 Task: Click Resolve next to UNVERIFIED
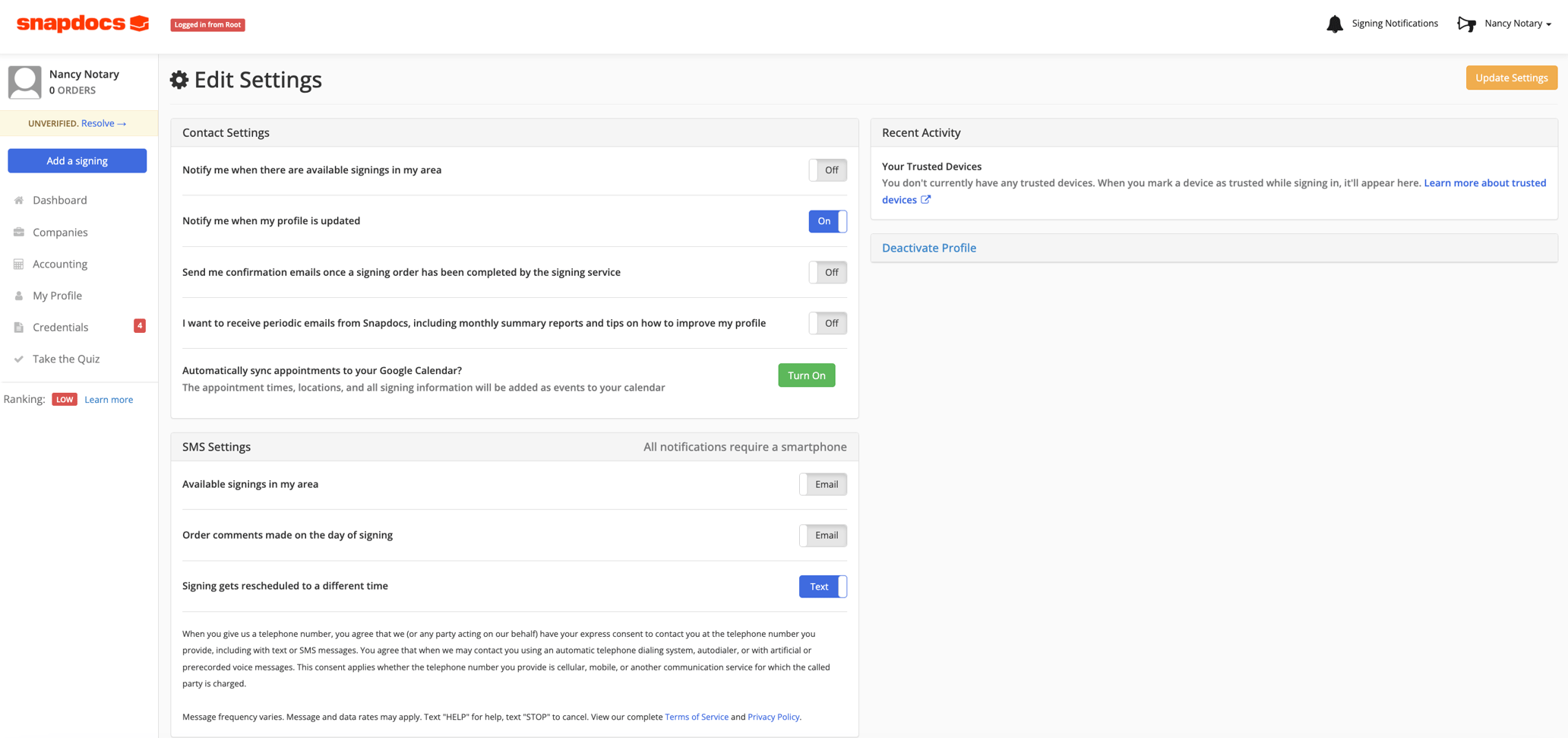pos(99,123)
